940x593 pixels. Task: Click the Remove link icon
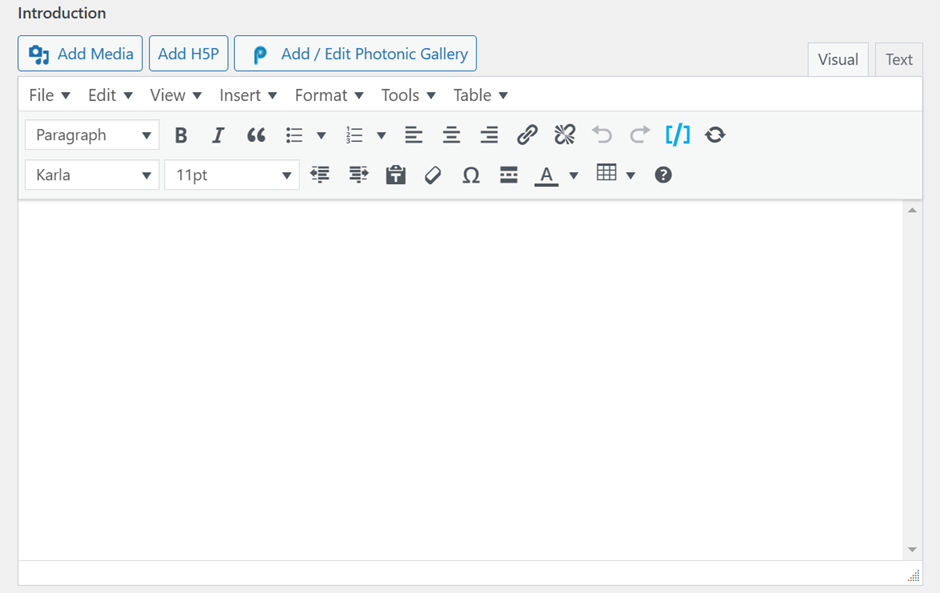(565, 135)
